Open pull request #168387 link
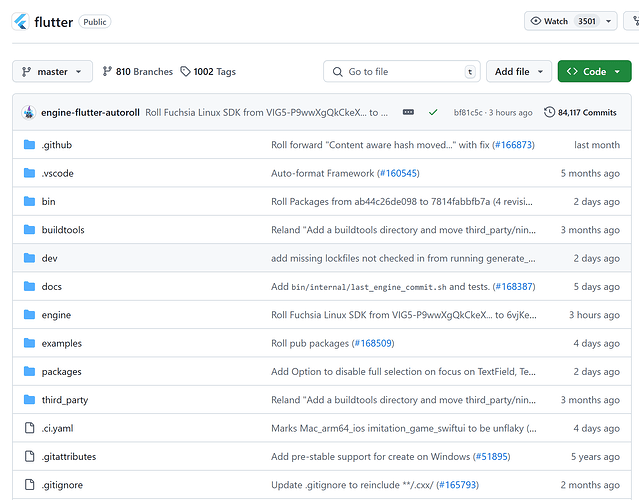Image resolution: width=639 pixels, height=500 pixels. pos(513,286)
